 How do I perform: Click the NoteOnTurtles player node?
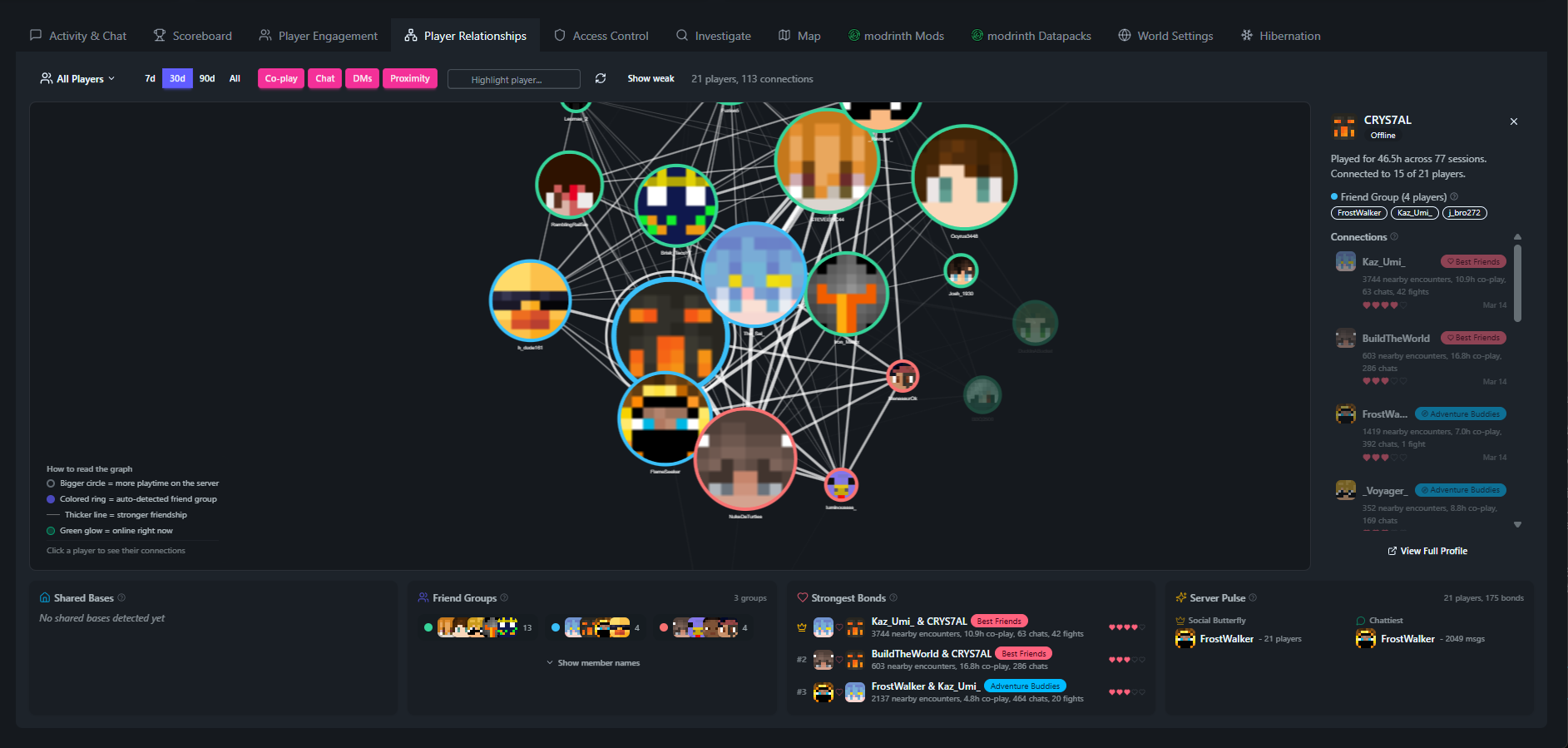coord(745,459)
